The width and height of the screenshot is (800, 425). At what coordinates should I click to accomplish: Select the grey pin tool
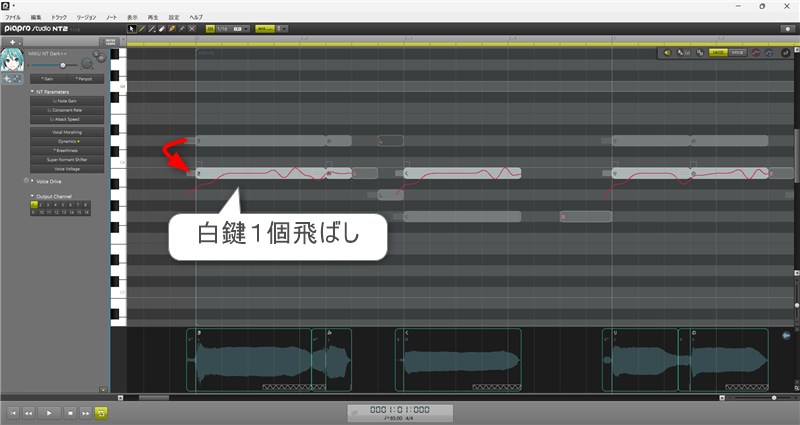click(x=182, y=29)
